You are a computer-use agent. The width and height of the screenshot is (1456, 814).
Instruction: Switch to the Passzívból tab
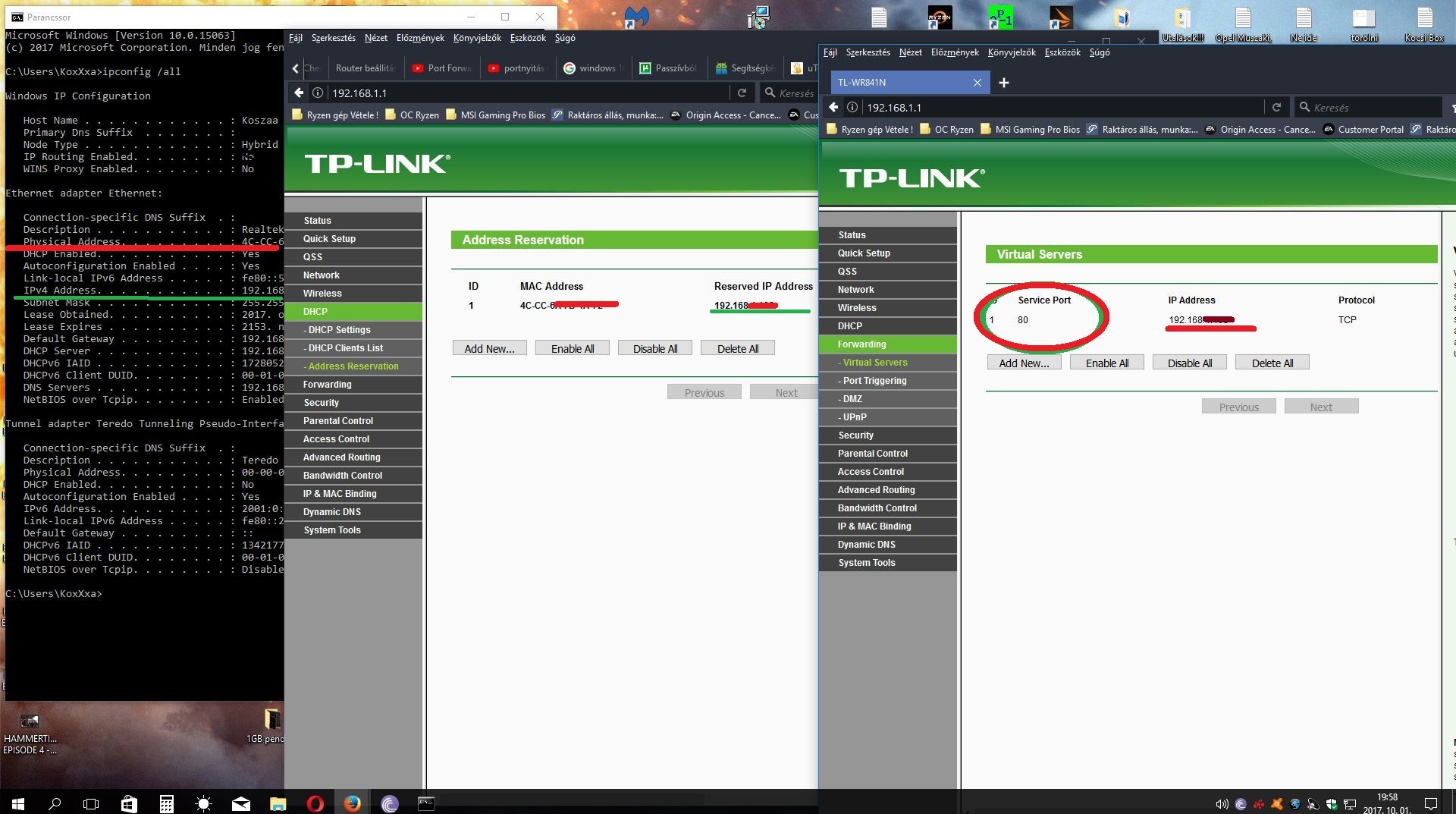(669, 68)
